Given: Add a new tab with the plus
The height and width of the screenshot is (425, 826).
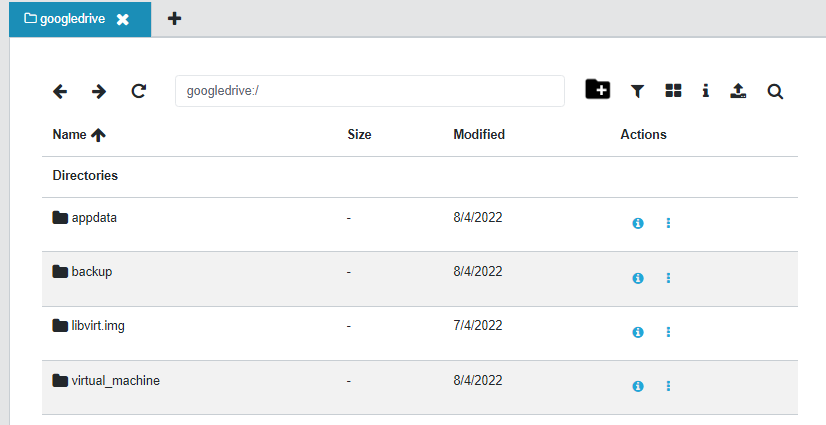Looking at the screenshot, I should pyautogui.click(x=174, y=19).
